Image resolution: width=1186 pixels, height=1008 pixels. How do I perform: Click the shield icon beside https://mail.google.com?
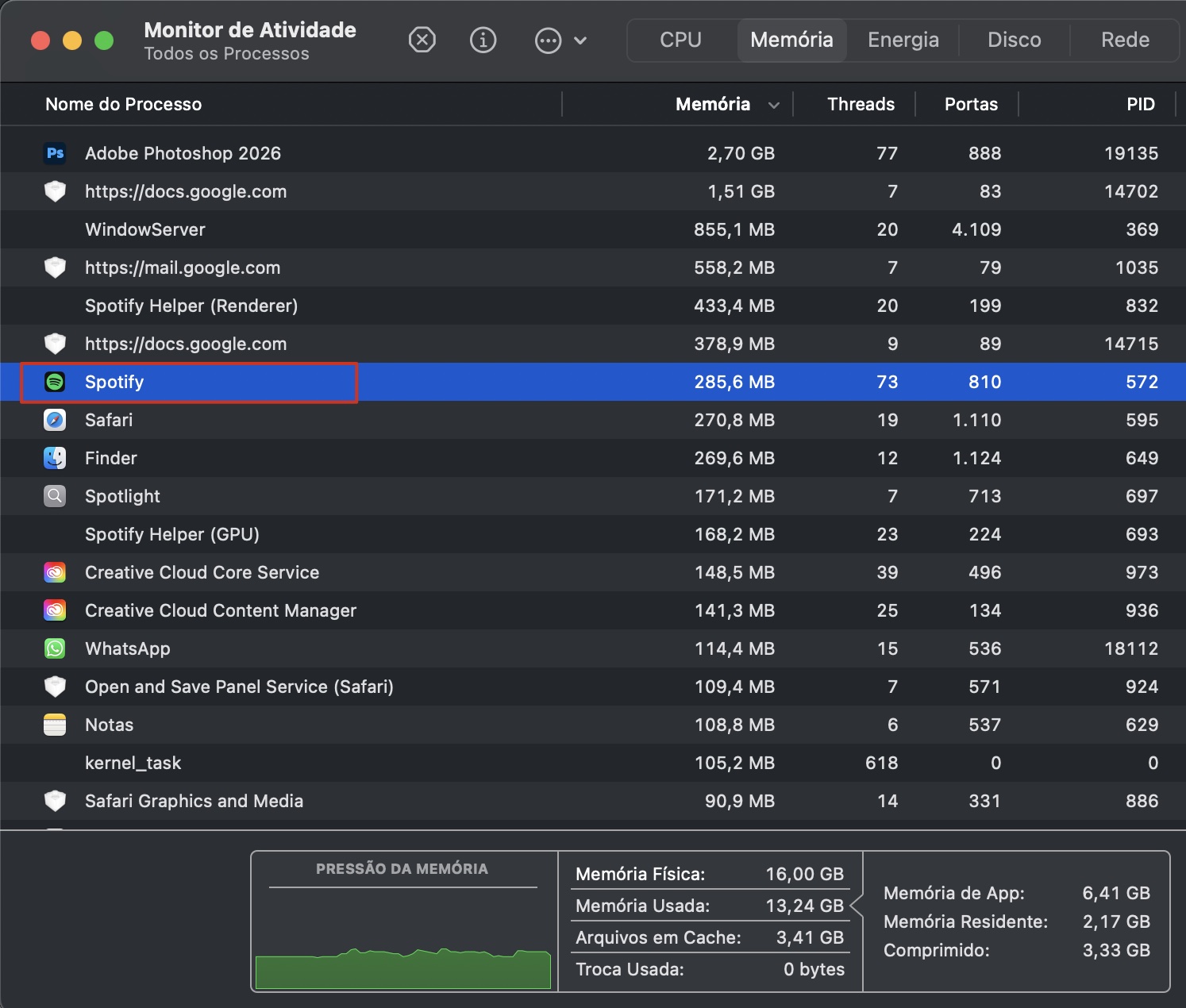click(x=55, y=267)
